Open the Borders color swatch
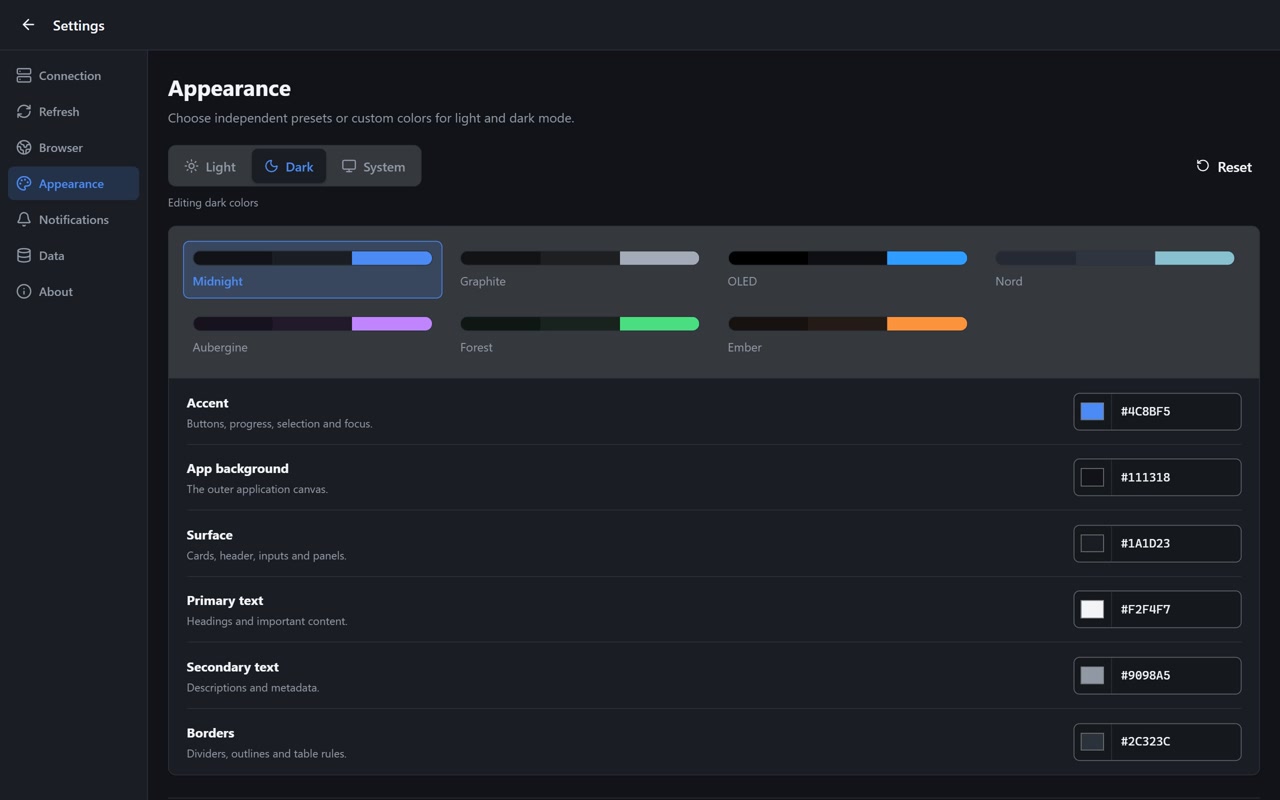This screenshot has height=800, width=1280. [1092, 741]
